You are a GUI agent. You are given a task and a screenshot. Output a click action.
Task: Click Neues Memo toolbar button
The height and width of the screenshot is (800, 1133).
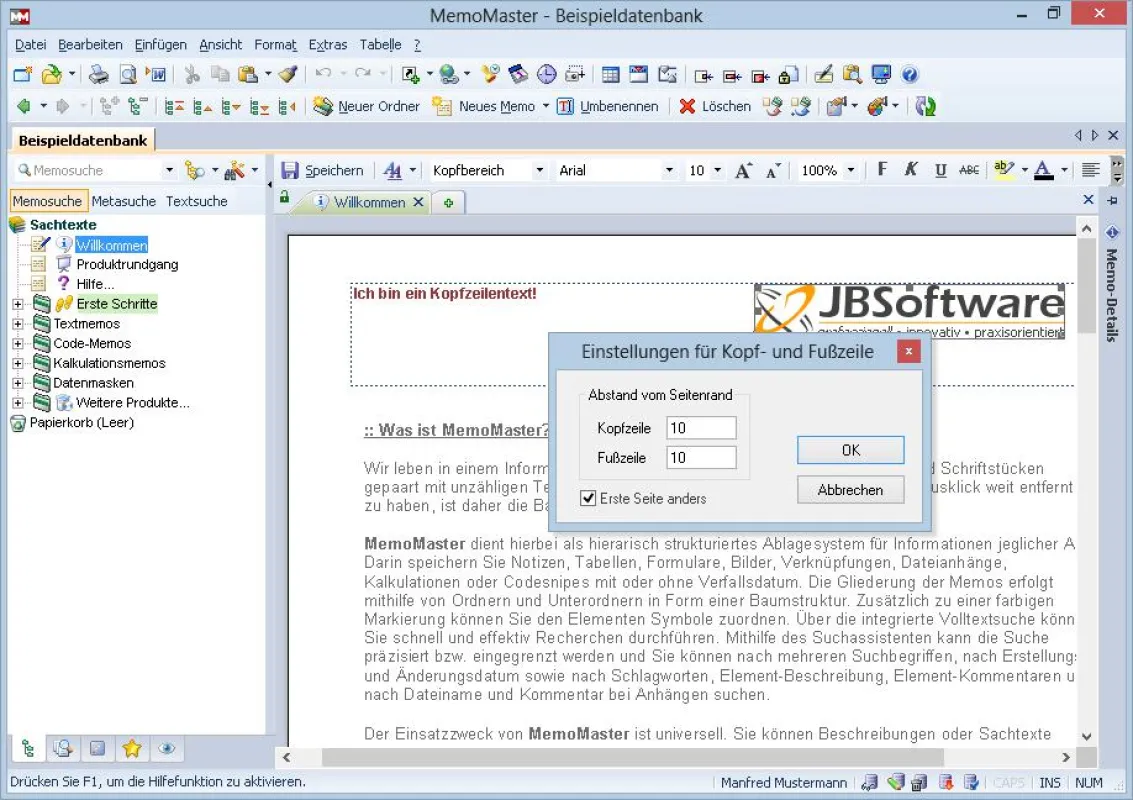483,106
